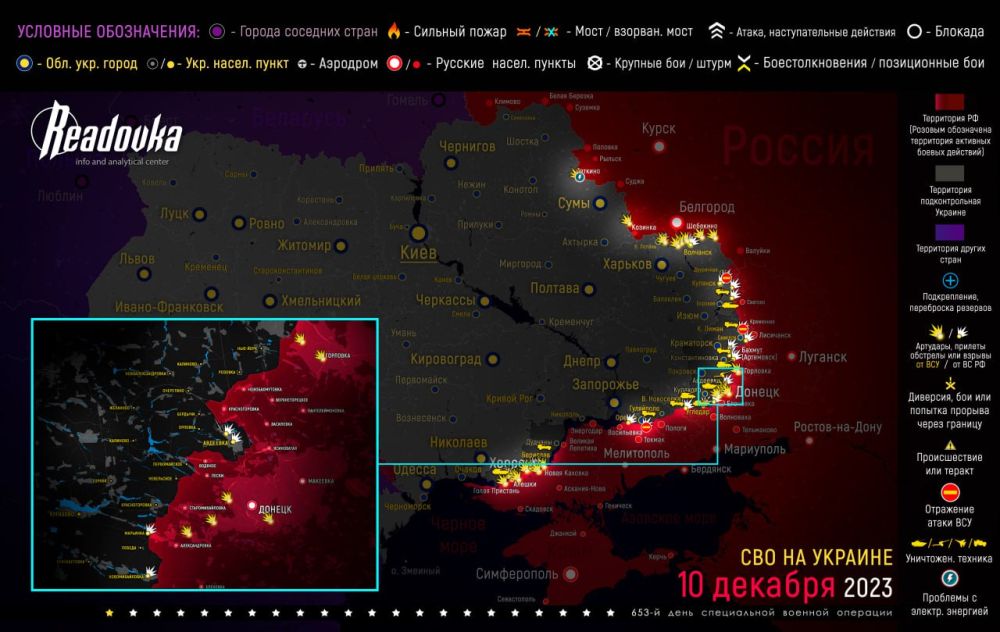This screenshot has width=1000, height=632.
Task: Click the yellow Диверсия sabotage icon
Action: point(950,383)
